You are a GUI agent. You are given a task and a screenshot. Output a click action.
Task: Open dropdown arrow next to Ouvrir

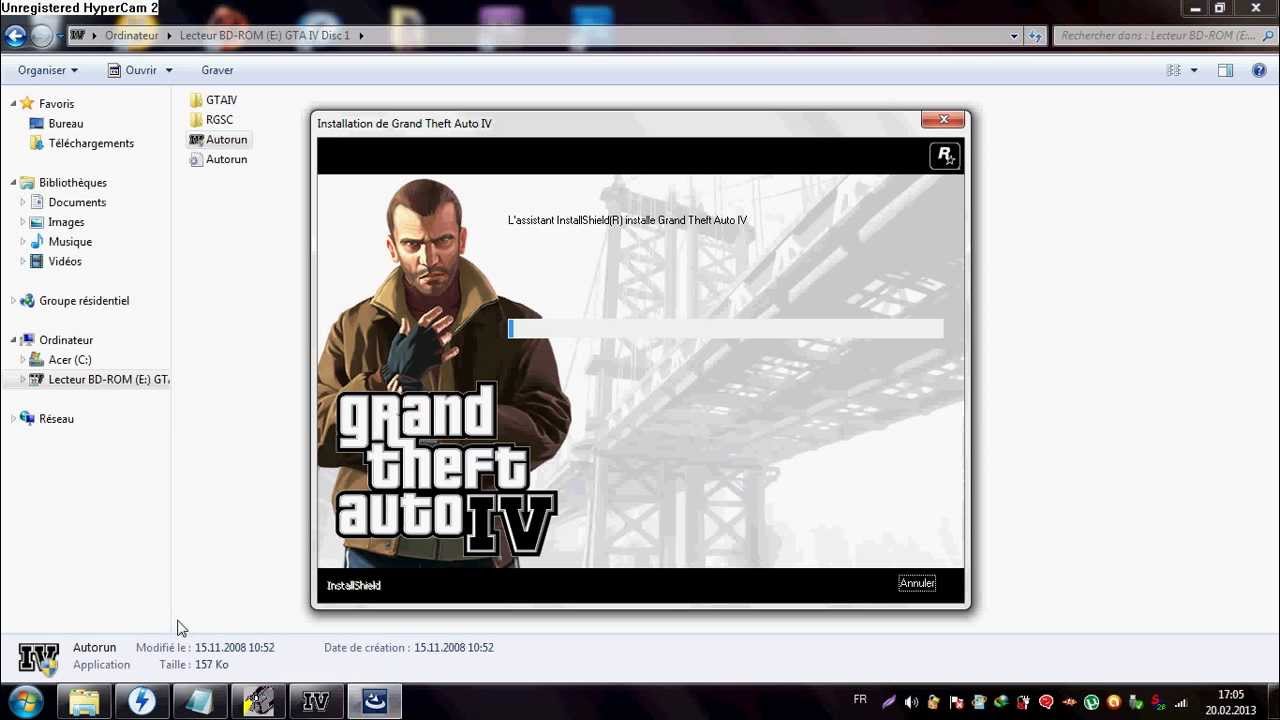[168, 70]
